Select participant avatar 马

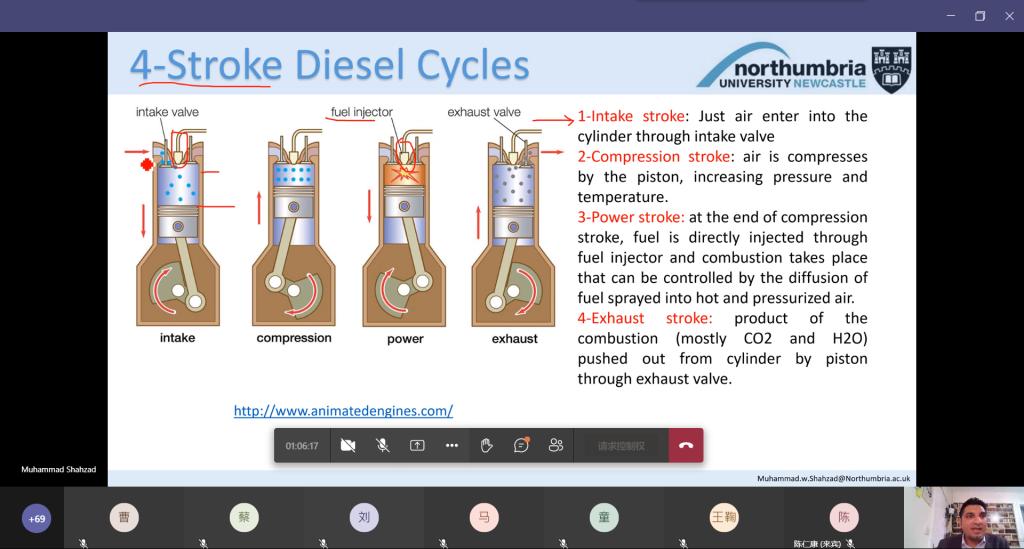(x=484, y=518)
